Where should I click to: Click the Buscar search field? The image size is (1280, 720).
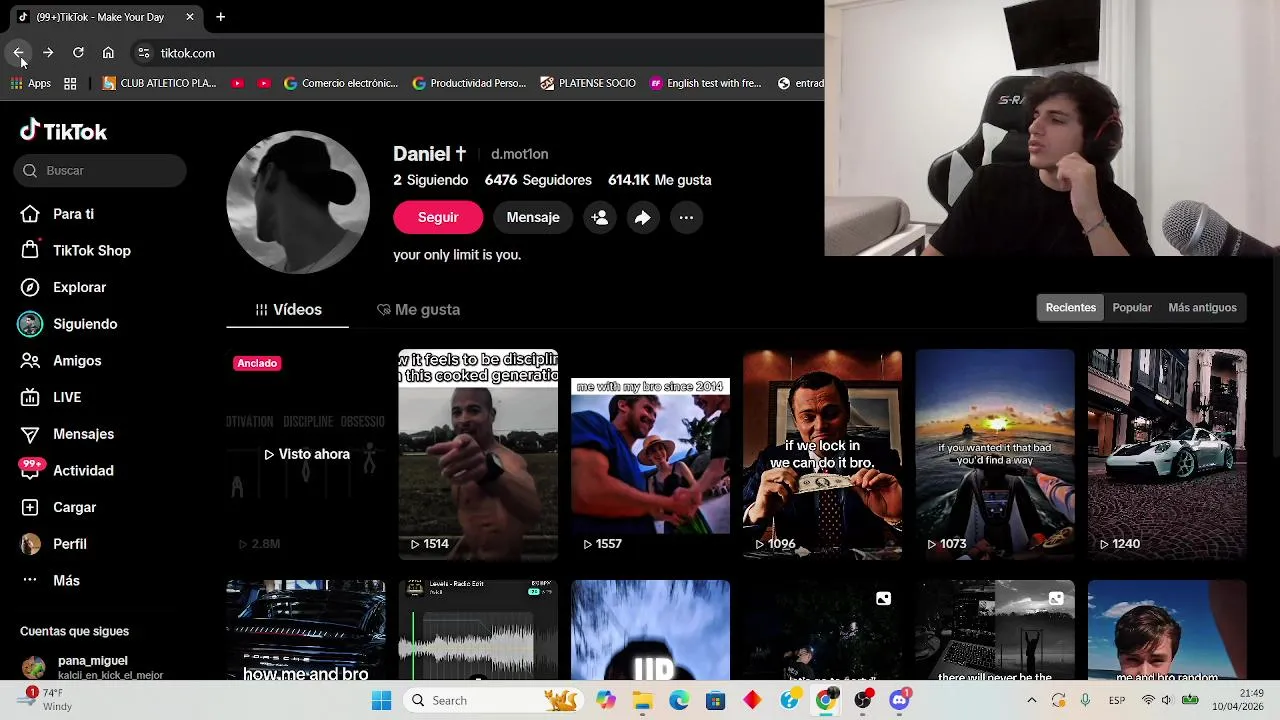[x=100, y=171]
